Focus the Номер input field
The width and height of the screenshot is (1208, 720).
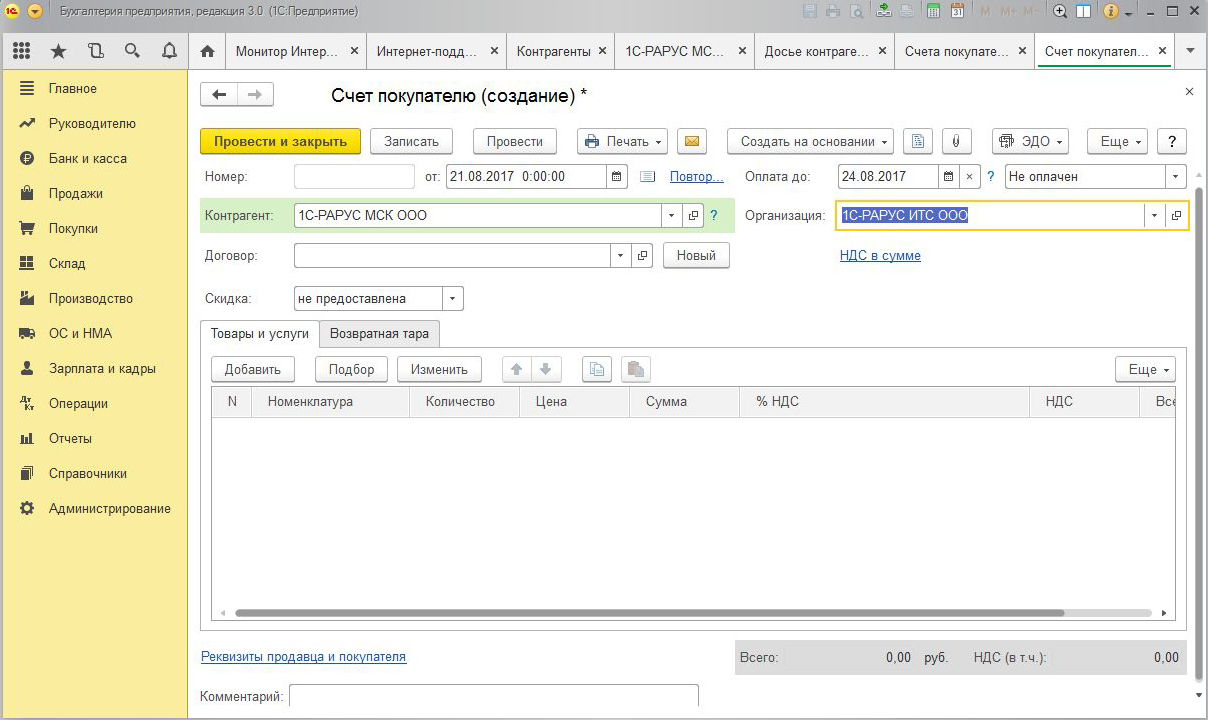354,177
